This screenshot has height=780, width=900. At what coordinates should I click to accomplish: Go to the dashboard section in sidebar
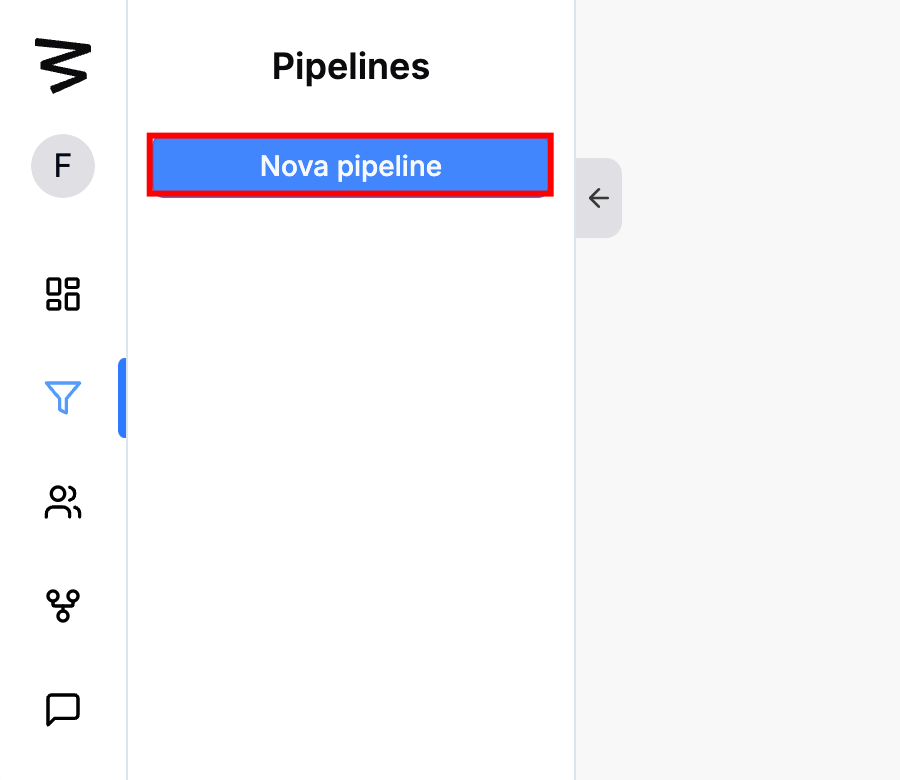pos(62,294)
